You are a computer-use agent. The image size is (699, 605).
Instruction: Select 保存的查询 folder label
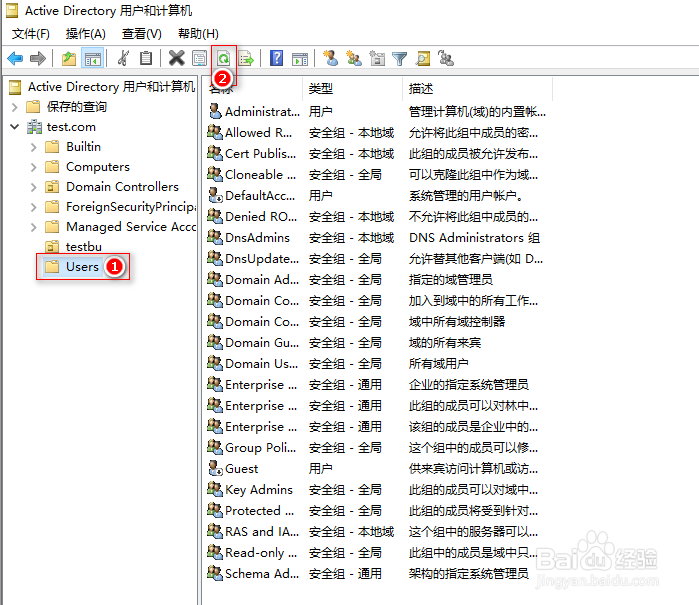coord(77,107)
